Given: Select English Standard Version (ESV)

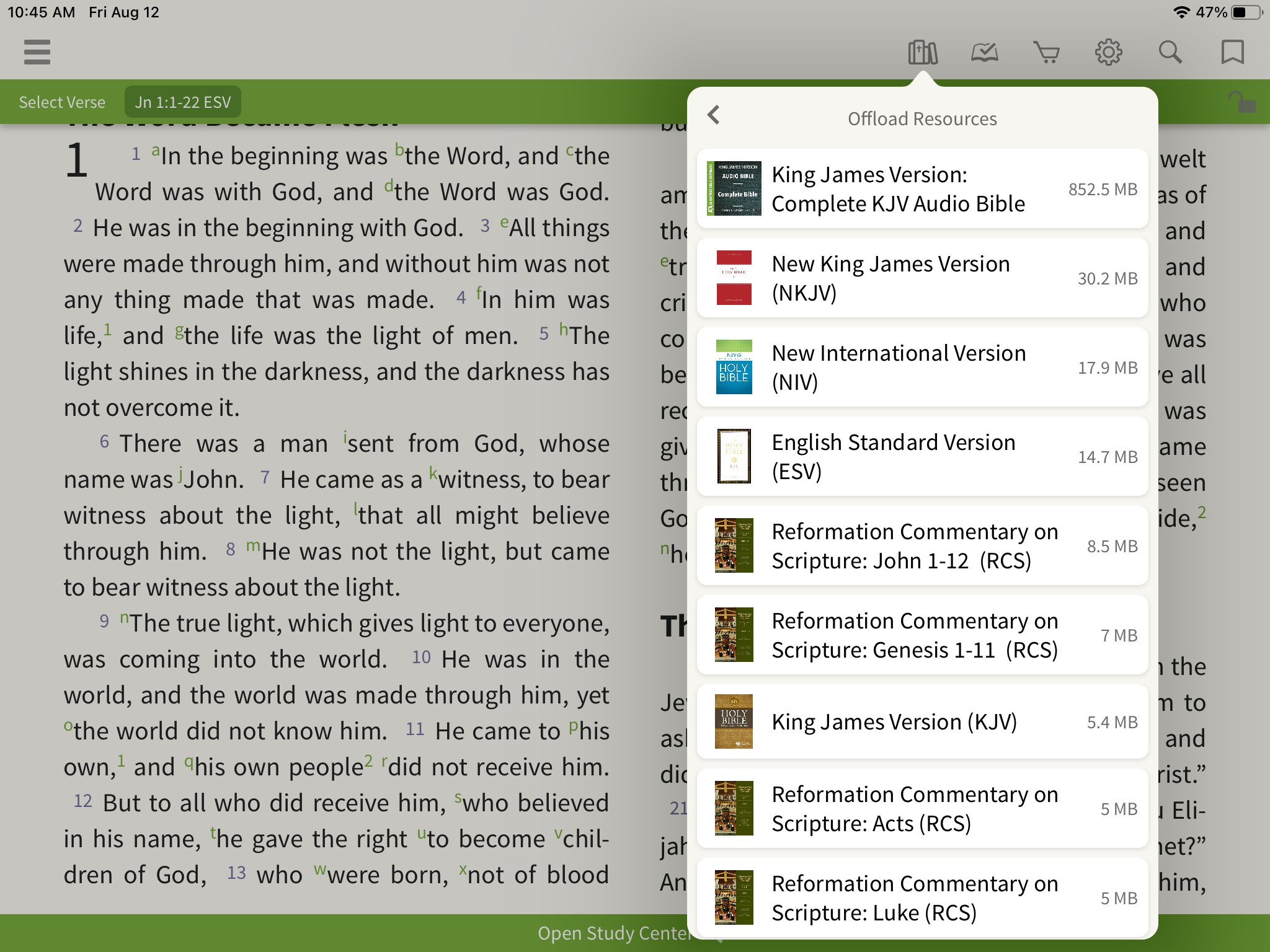Looking at the screenshot, I should [x=923, y=457].
